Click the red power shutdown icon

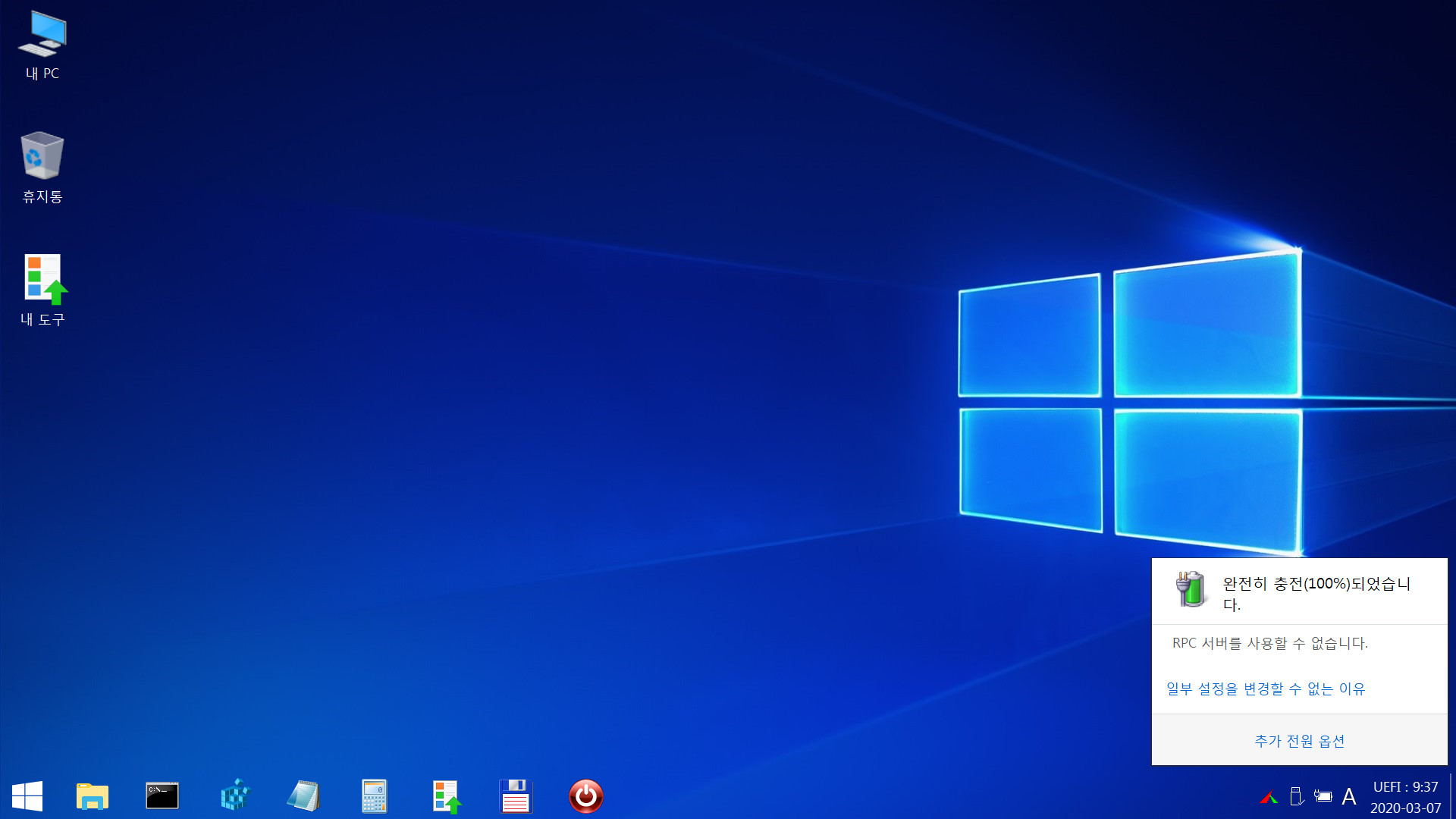click(586, 796)
